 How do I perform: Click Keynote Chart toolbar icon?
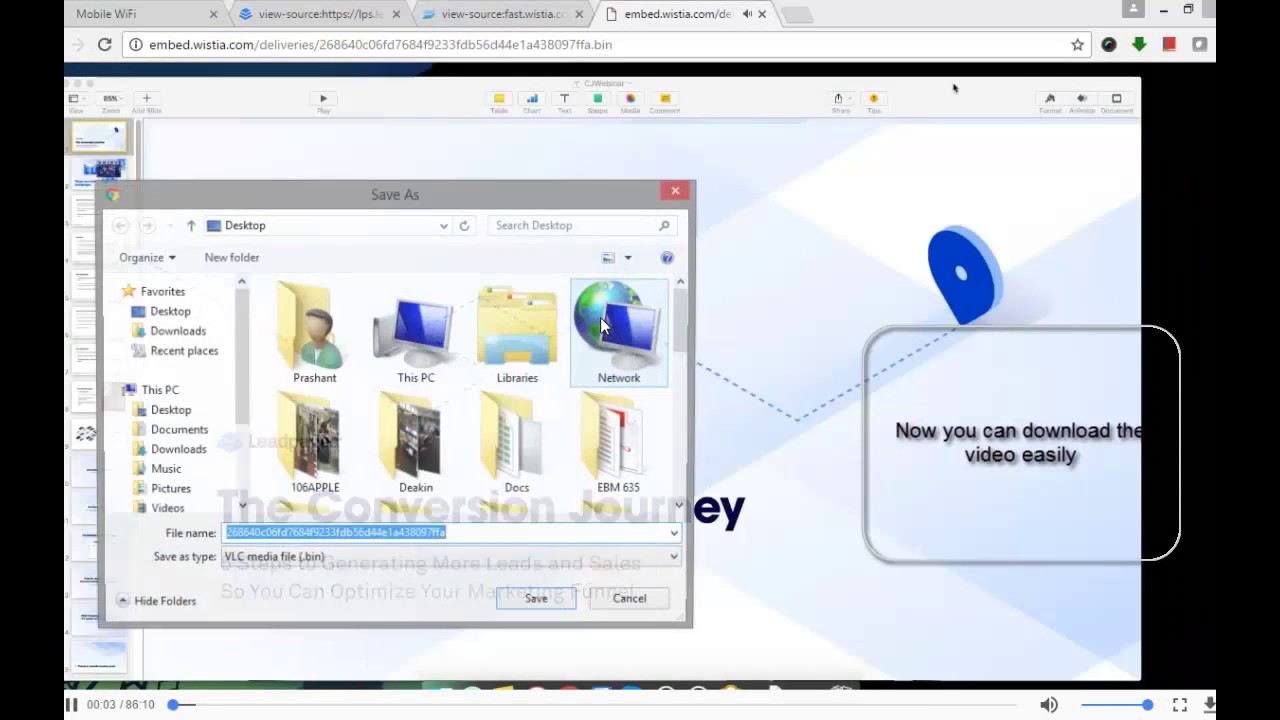point(532,102)
